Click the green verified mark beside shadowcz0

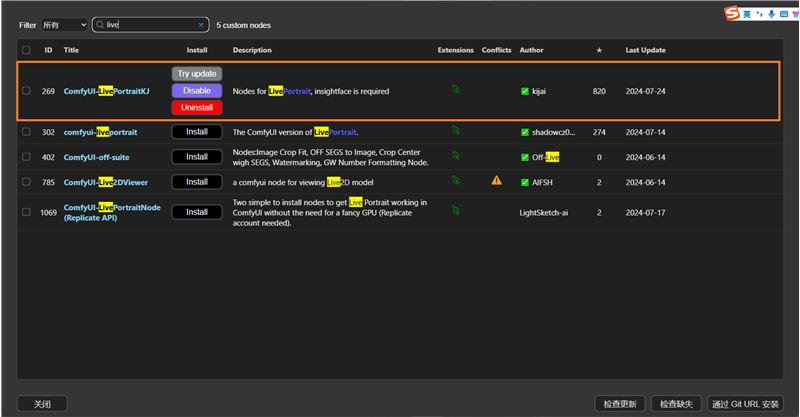[x=524, y=132]
